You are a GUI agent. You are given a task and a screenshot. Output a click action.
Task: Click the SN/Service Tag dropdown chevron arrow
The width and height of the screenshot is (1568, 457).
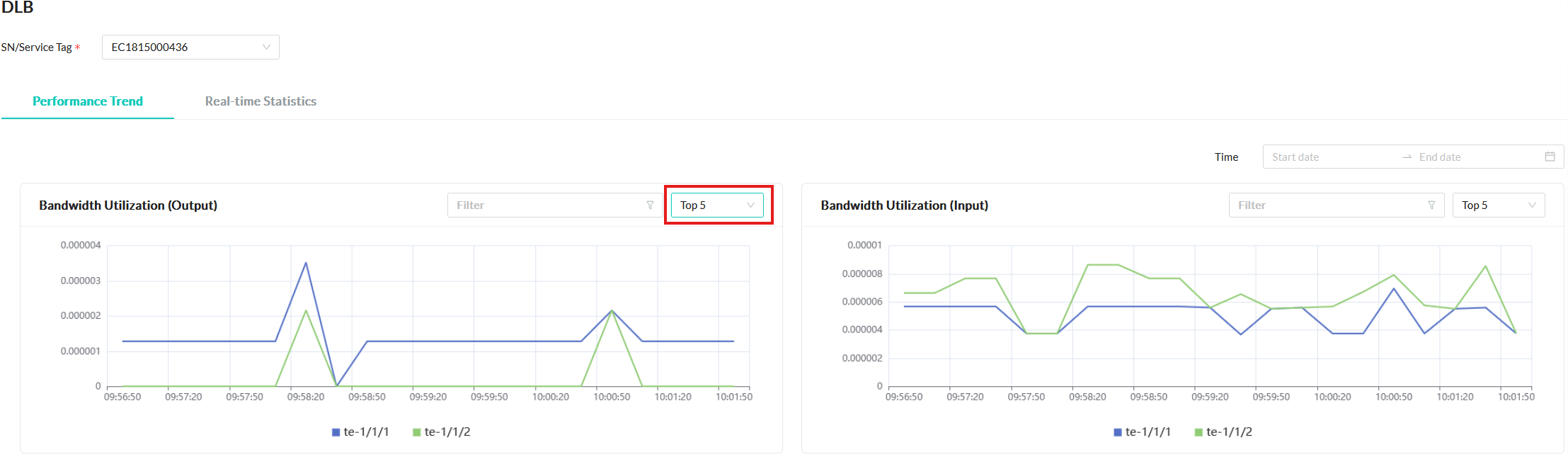(266, 47)
